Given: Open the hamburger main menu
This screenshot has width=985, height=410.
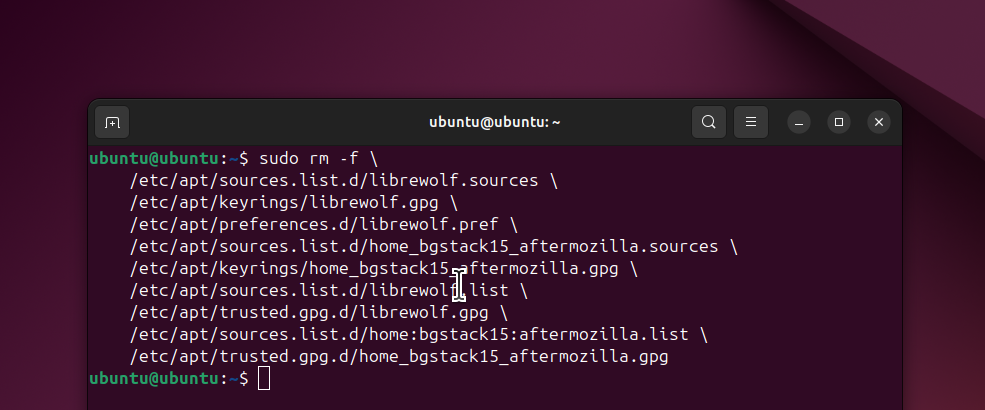Looking at the screenshot, I should (751, 122).
